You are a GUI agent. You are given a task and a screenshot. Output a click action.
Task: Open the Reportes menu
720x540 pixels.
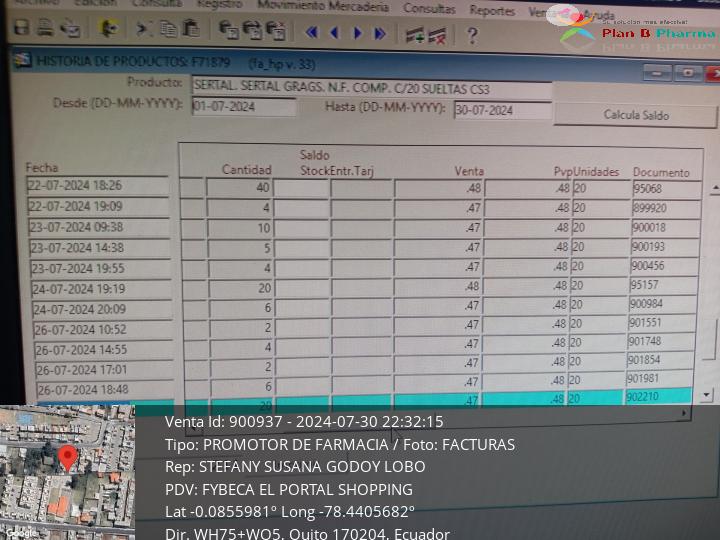(x=492, y=10)
